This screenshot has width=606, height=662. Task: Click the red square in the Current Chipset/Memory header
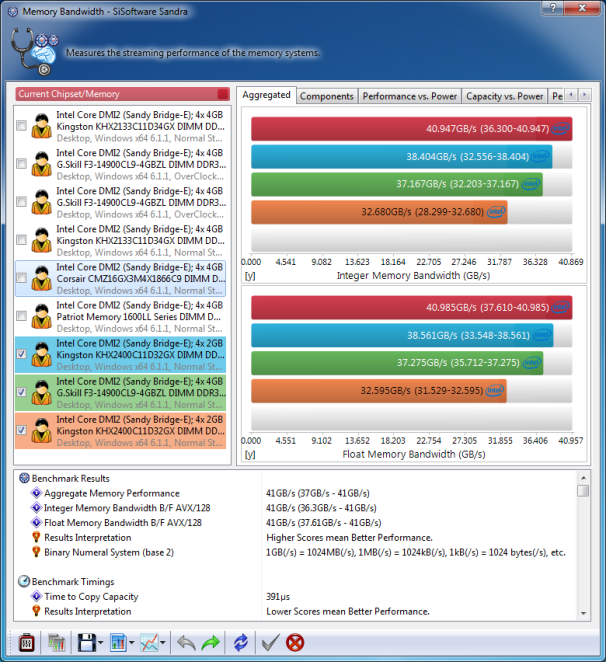[223, 94]
